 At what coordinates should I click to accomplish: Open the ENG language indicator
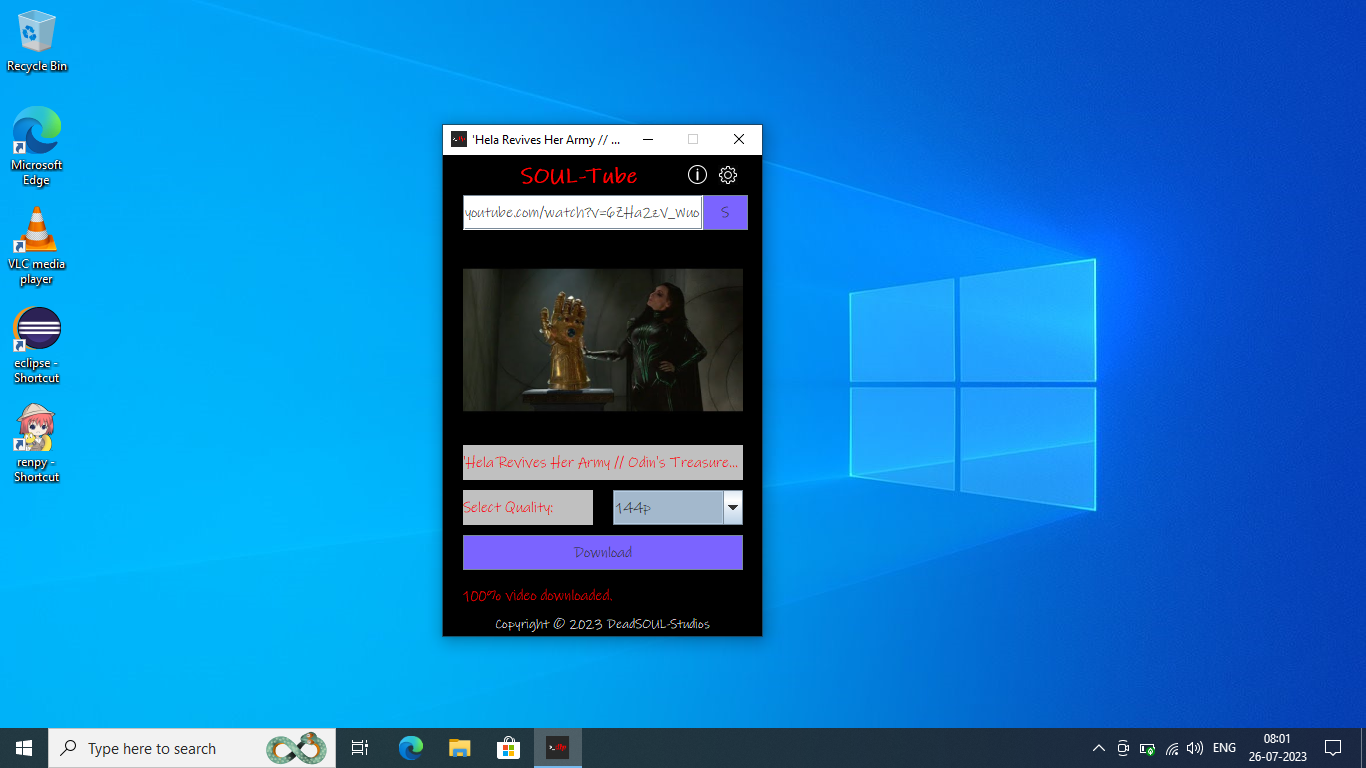[1223, 748]
